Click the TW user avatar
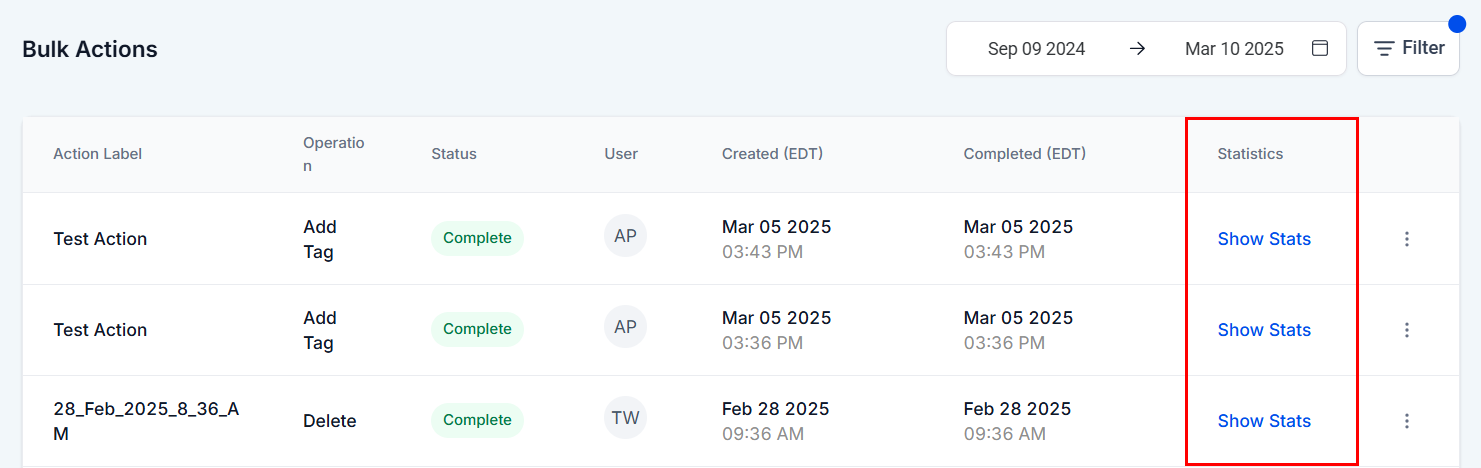Screen dimensions: 1481x468 625,418
